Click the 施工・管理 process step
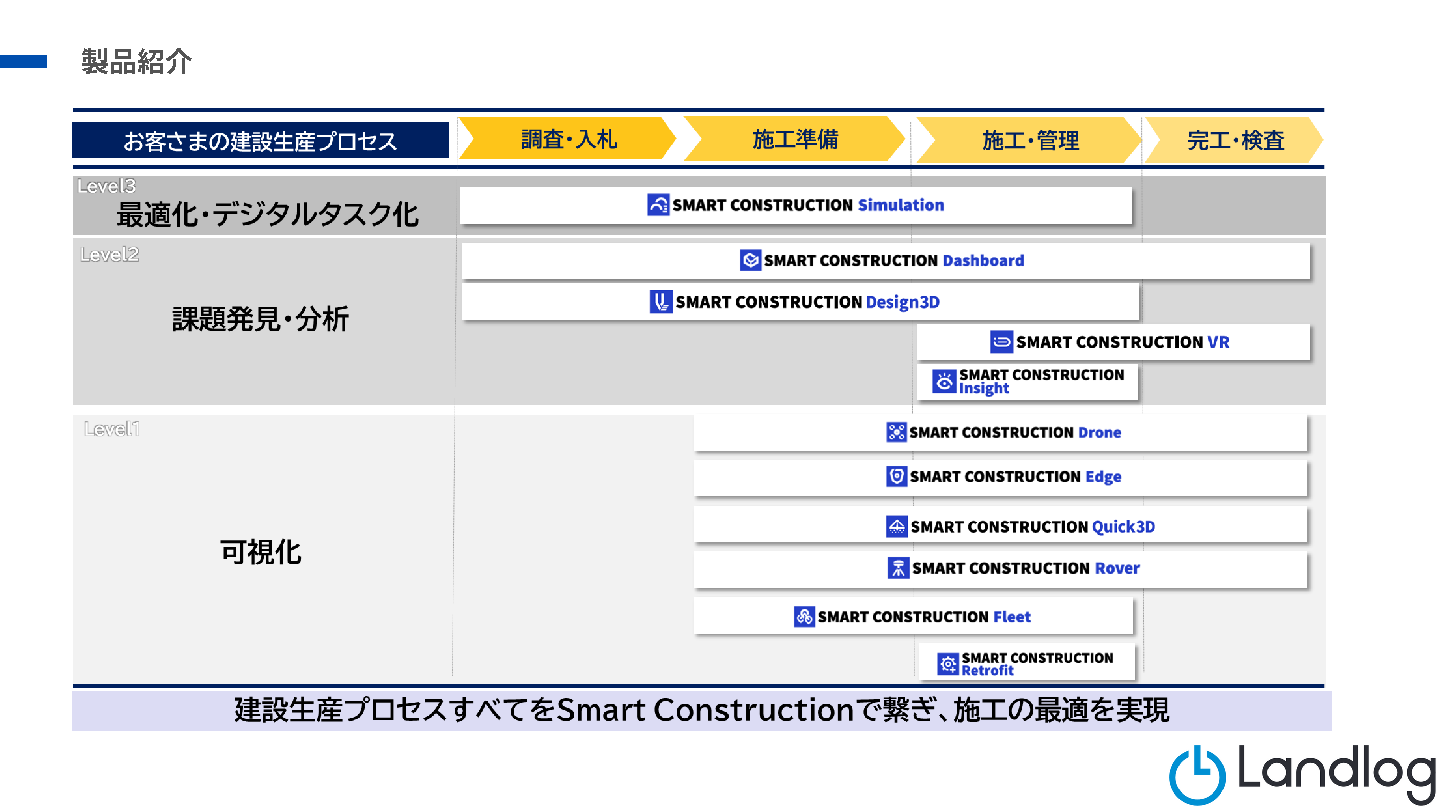This screenshot has height=810, width=1440. [1028, 140]
